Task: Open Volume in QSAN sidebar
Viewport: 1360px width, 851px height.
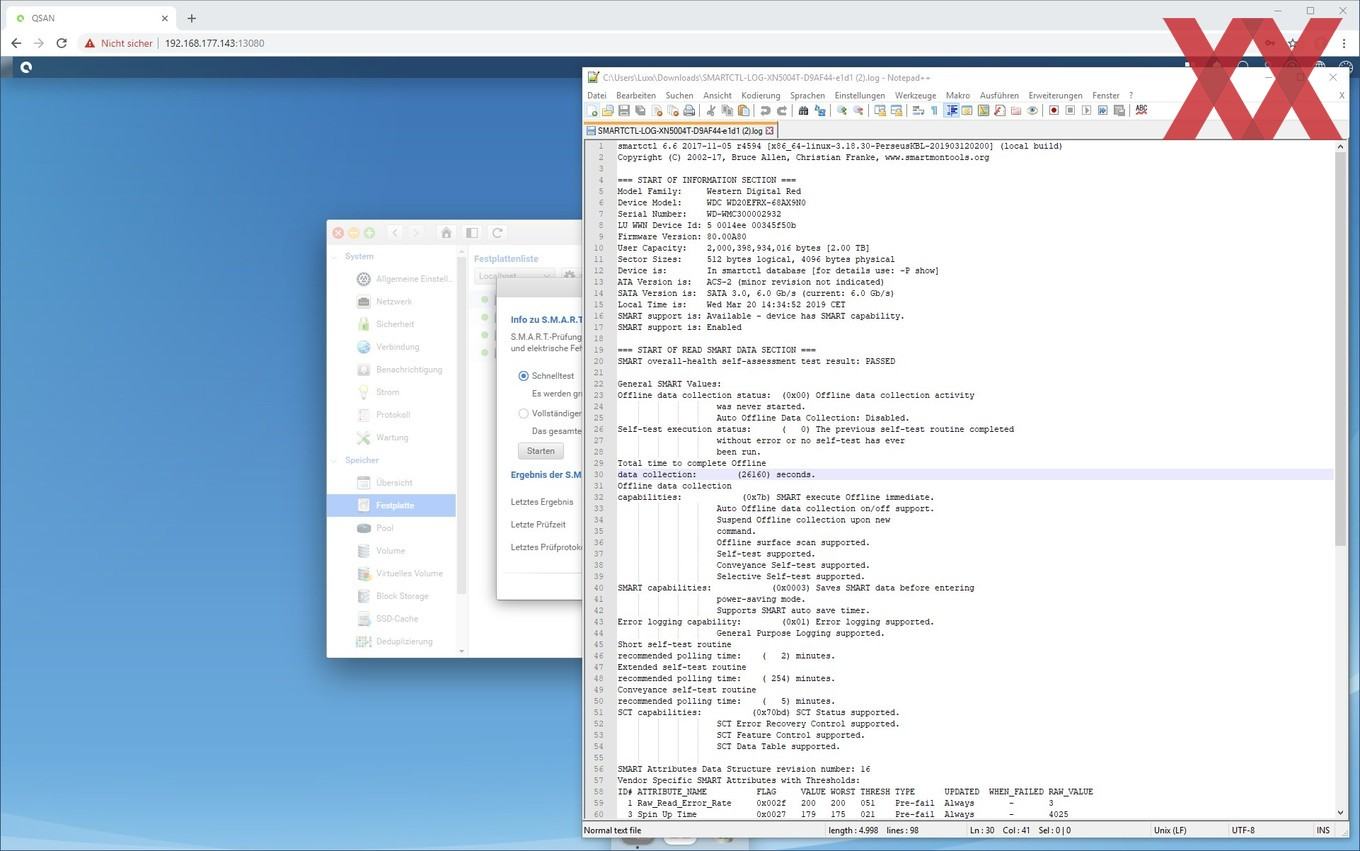Action: [390, 551]
